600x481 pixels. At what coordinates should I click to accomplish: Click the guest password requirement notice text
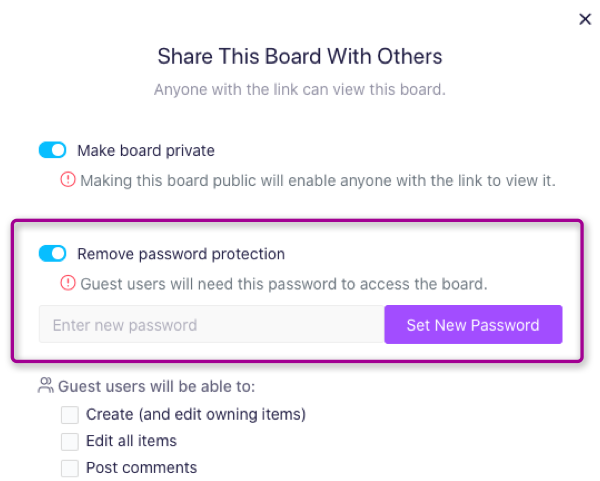pyautogui.click(x=284, y=284)
